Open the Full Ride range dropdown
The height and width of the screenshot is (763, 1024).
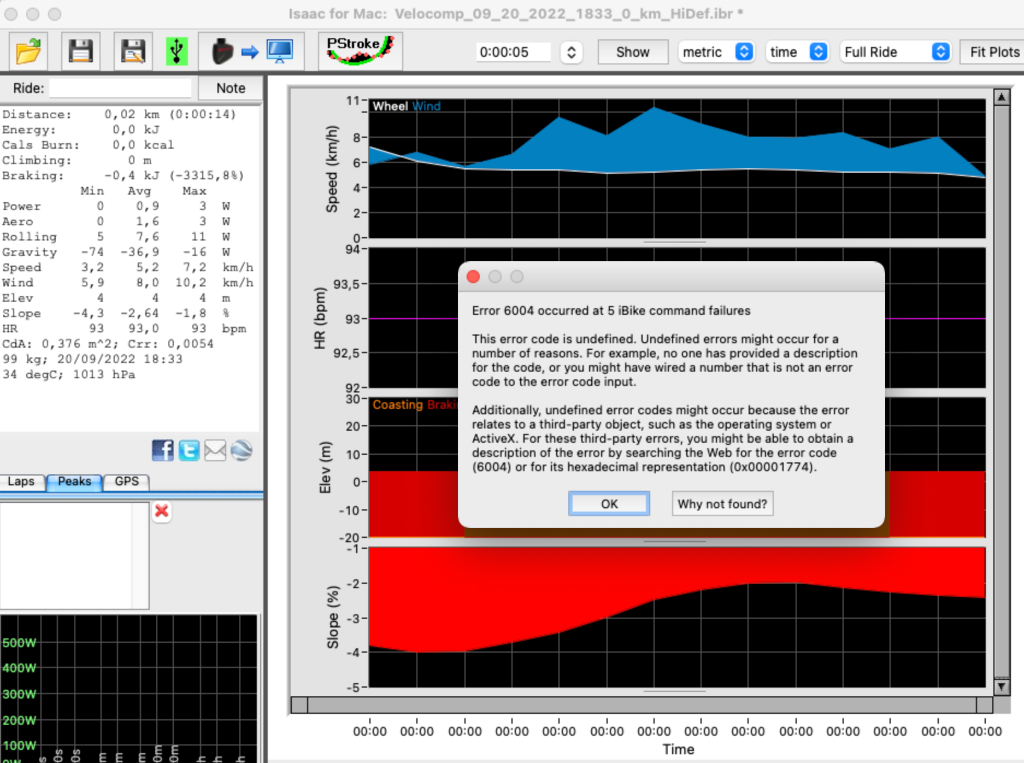(x=895, y=52)
